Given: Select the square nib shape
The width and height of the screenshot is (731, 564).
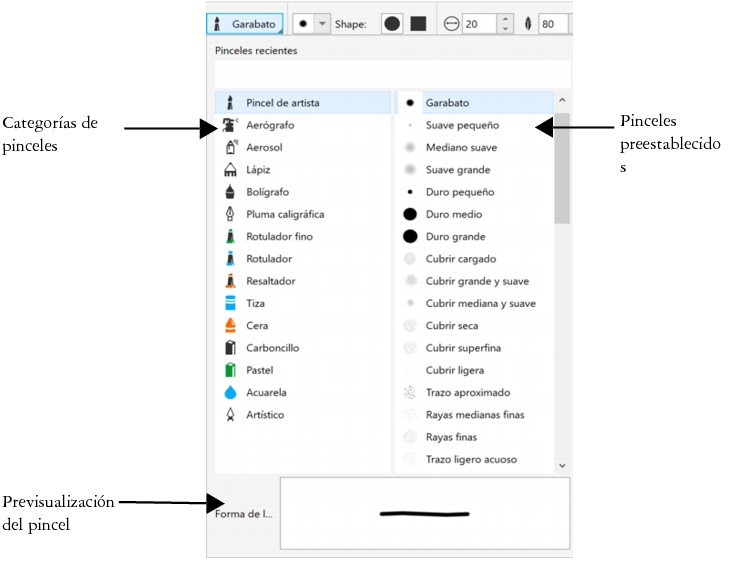Looking at the screenshot, I should pos(418,23).
